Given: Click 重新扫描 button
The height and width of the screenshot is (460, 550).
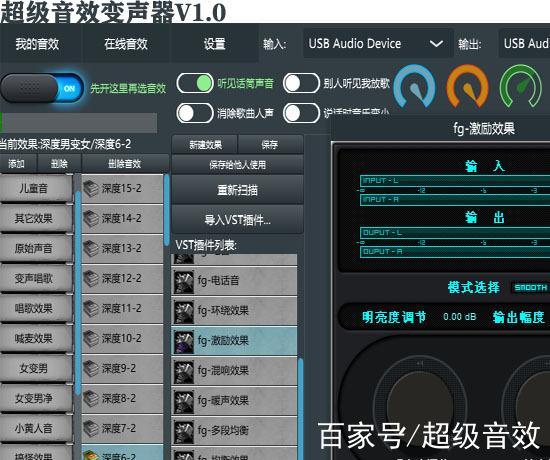Looking at the screenshot, I should point(237,190).
